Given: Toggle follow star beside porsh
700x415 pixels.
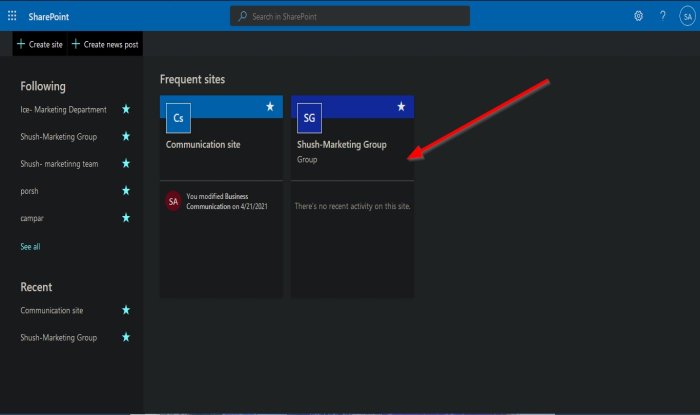Looking at the screenshot, I should [126, 191].
